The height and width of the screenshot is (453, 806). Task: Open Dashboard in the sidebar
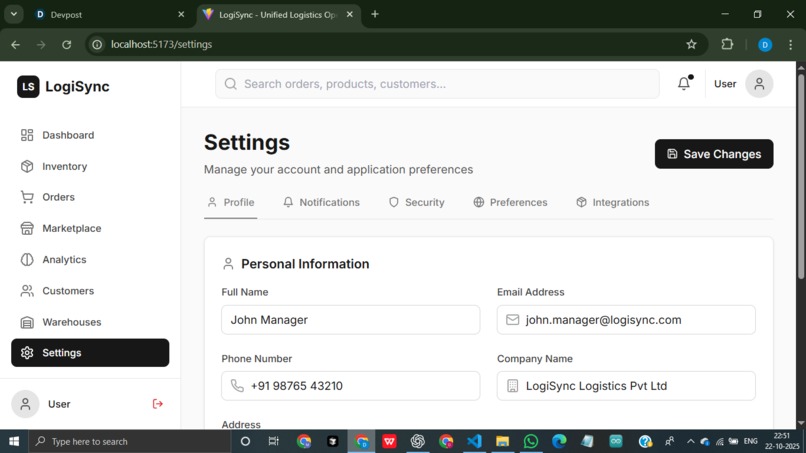(x=90, y=135)
